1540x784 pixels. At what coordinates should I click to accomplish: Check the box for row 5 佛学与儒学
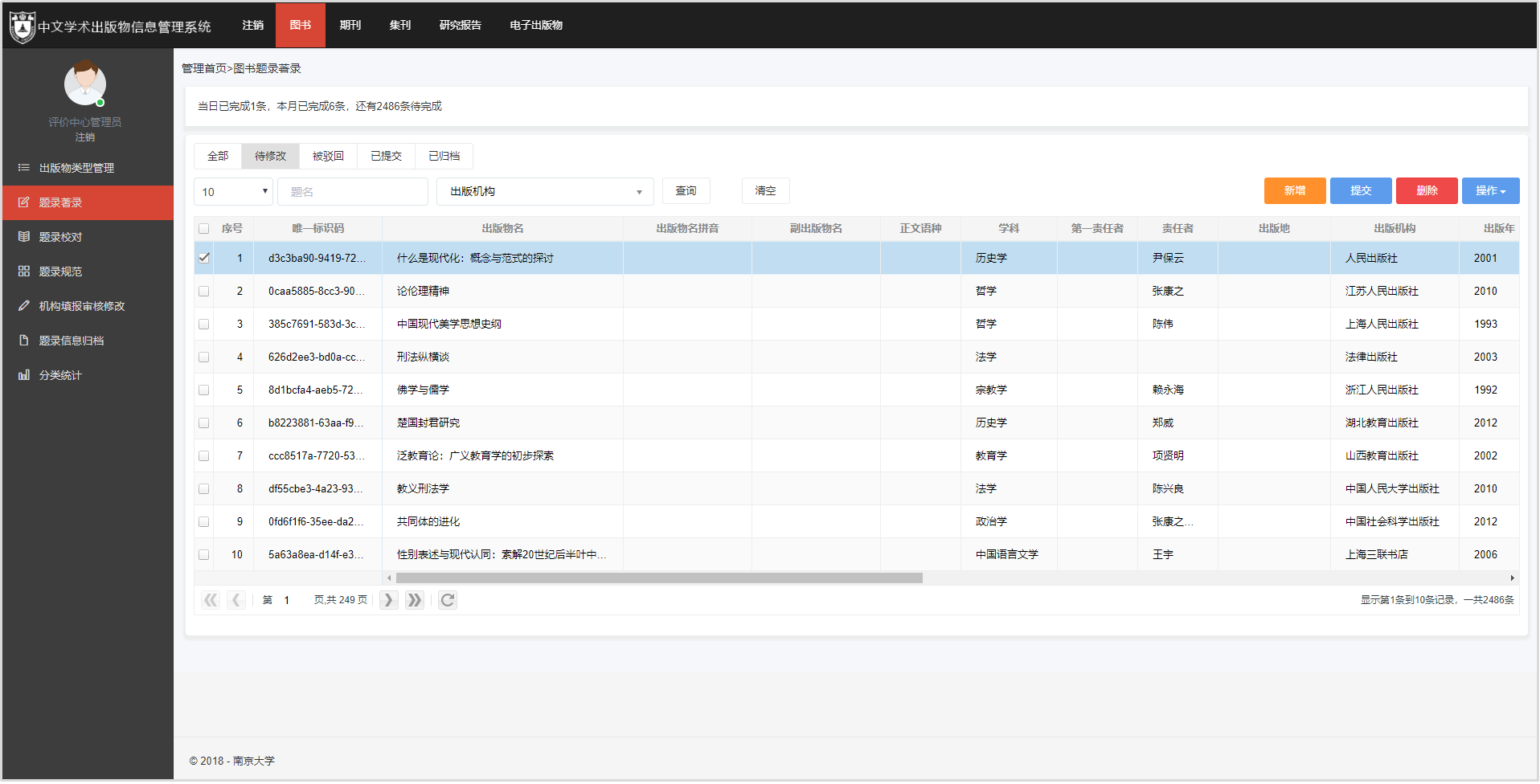[x=204, y=390]
